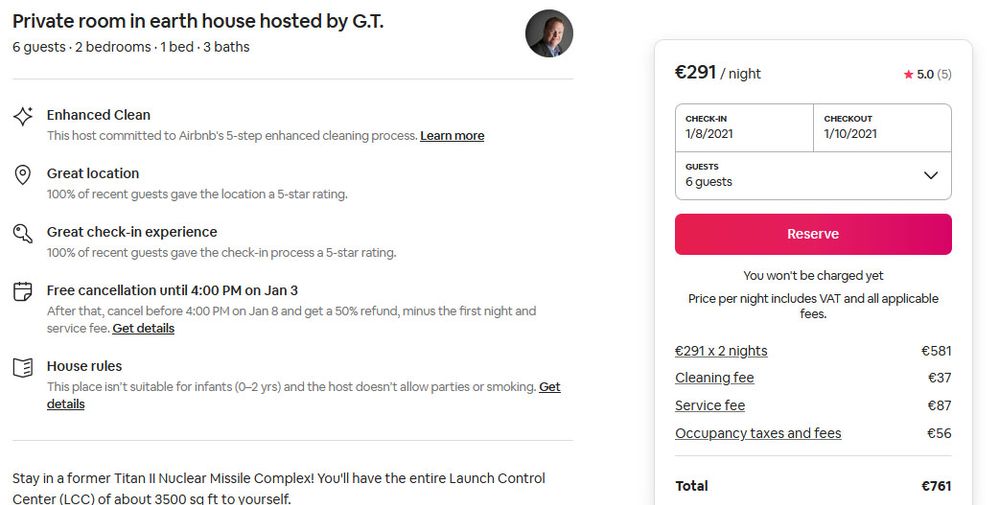This screenshot has height=505, width=999.
Task: Open host G.T. profile photo
Action: (x=549, y=34)
